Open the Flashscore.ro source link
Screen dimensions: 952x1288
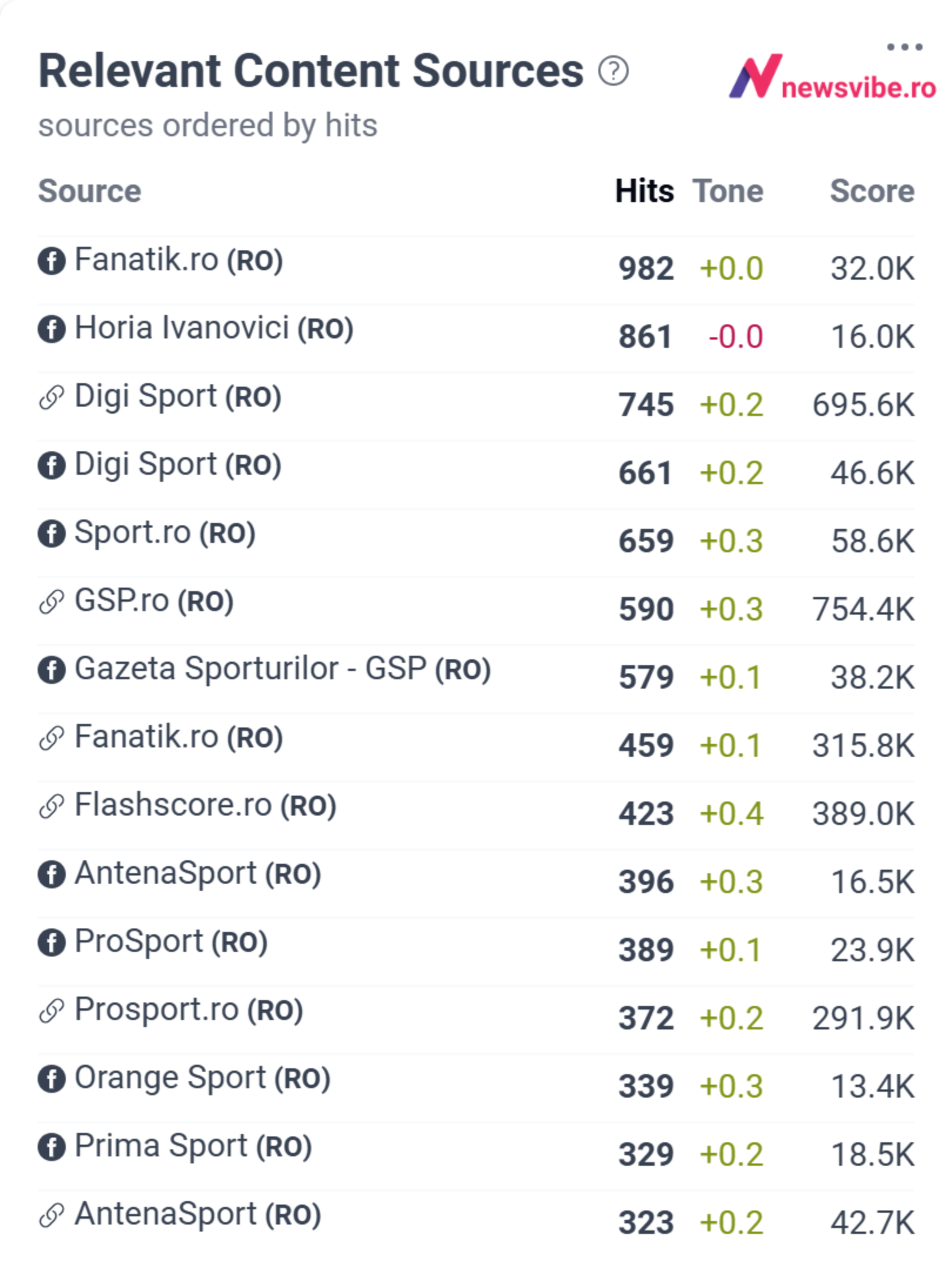point(206,806)
